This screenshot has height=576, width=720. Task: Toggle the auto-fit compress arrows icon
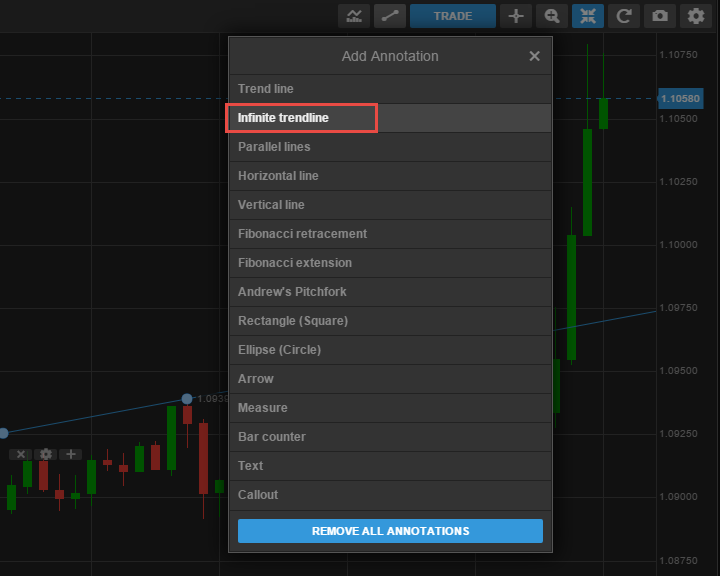tap(587, 16)
